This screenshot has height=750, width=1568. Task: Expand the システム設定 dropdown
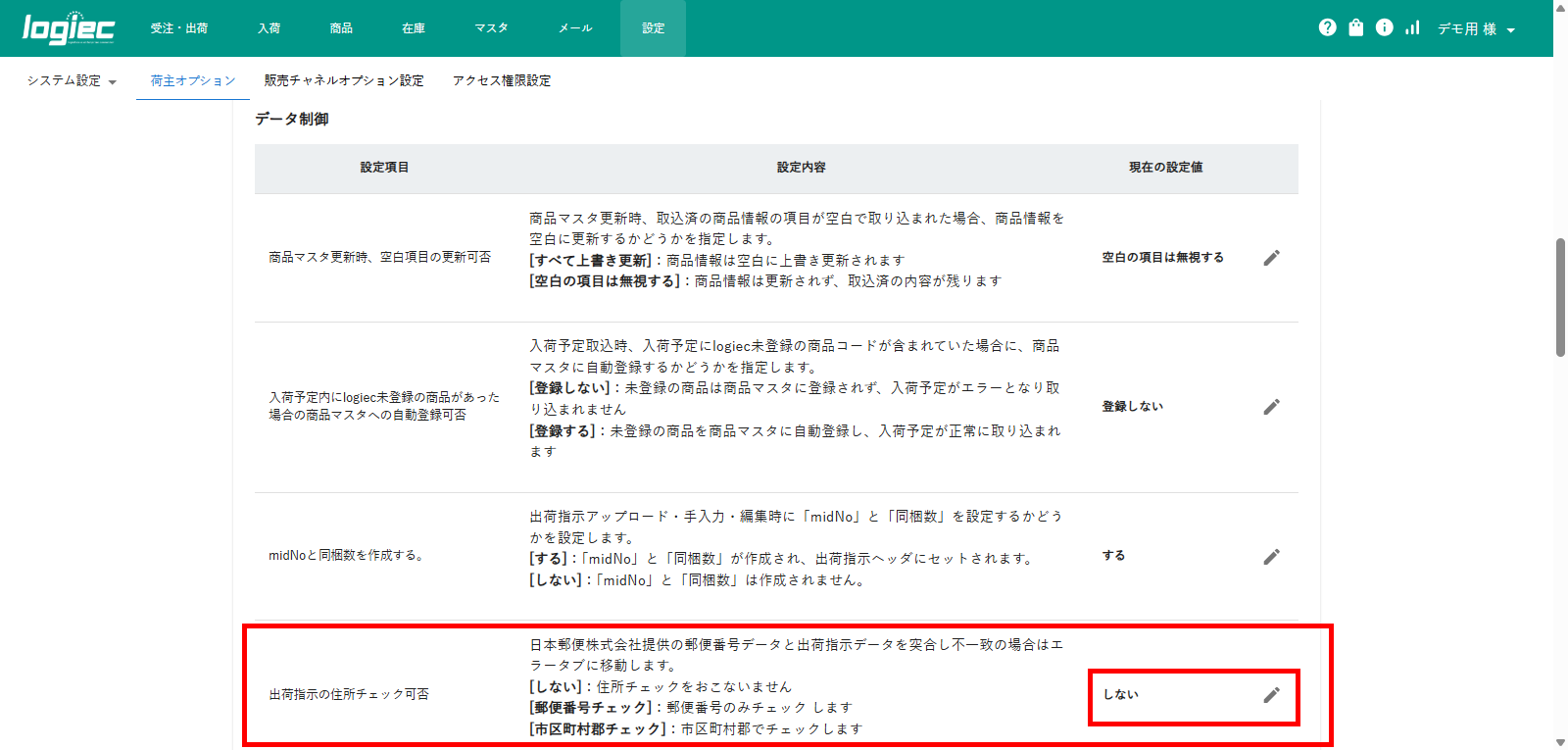click(x=72, y=80)
